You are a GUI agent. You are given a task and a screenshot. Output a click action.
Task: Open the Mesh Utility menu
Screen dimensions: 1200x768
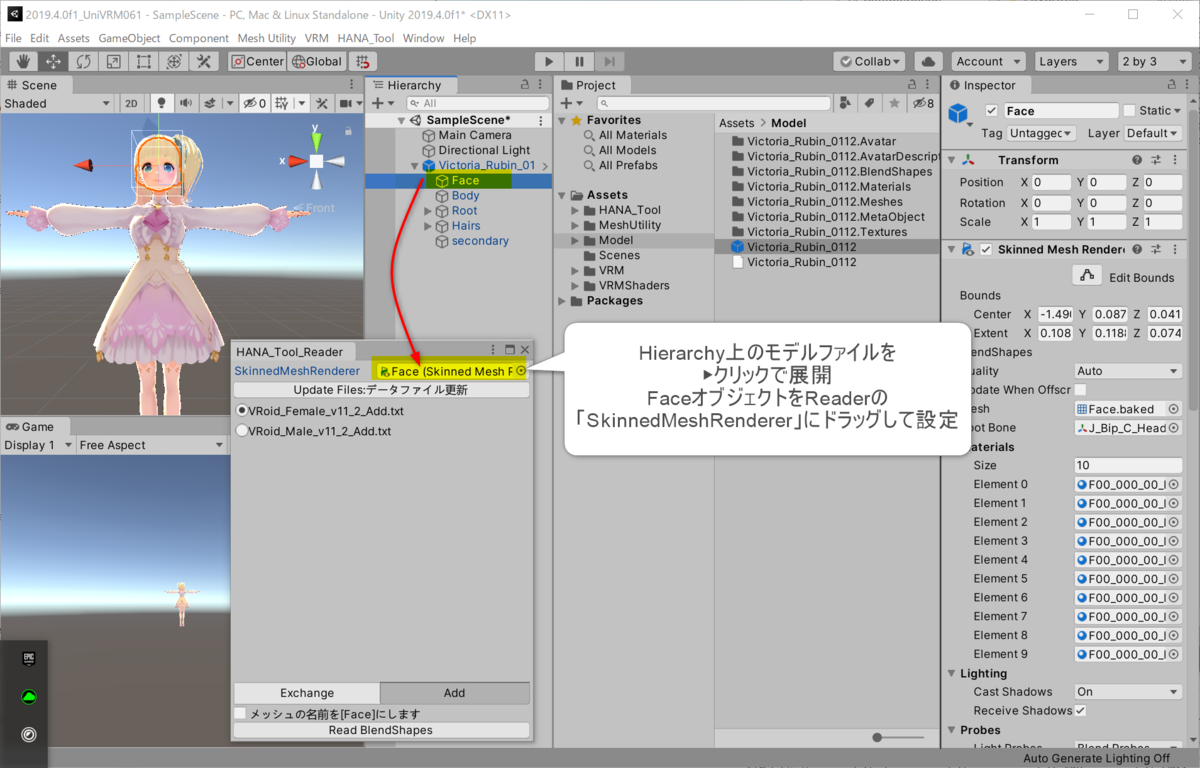tap(267, 38)
